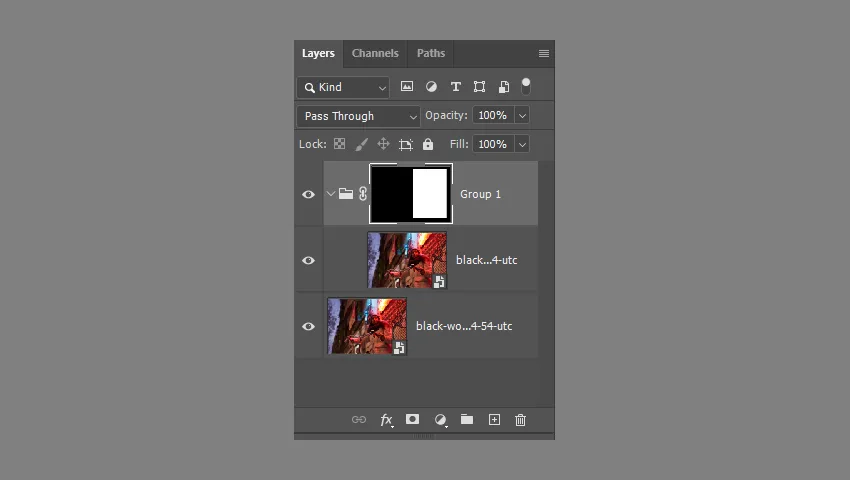Switch to the Channels tab
This screenshot has width=850, height=480.
pos(375,53)
